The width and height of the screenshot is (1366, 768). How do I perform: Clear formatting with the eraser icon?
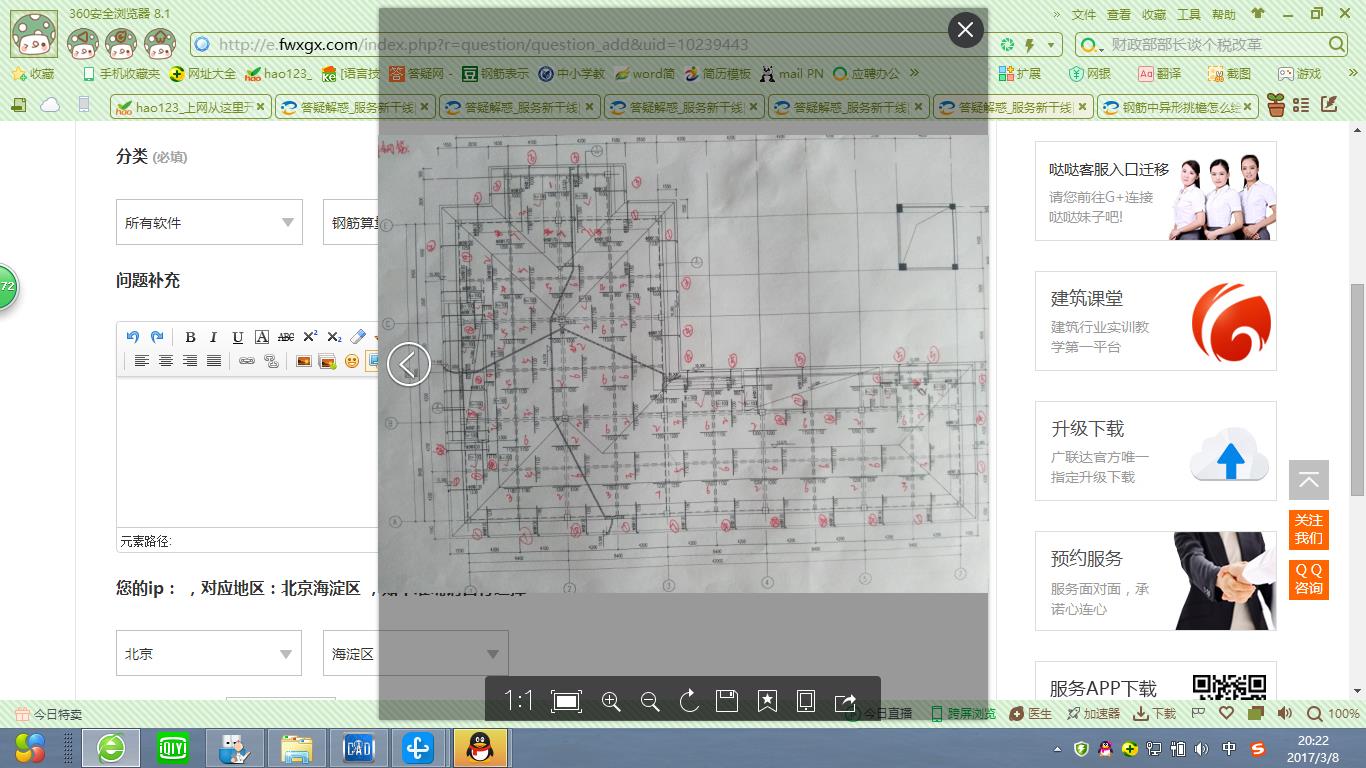358,337
